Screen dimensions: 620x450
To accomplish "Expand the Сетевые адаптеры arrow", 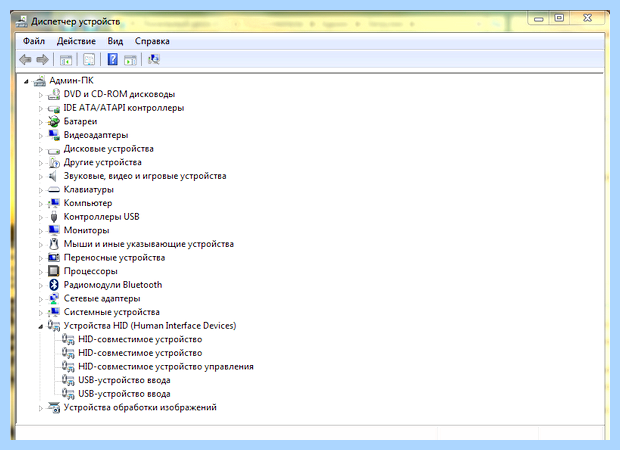I will [x=40, y=299].
